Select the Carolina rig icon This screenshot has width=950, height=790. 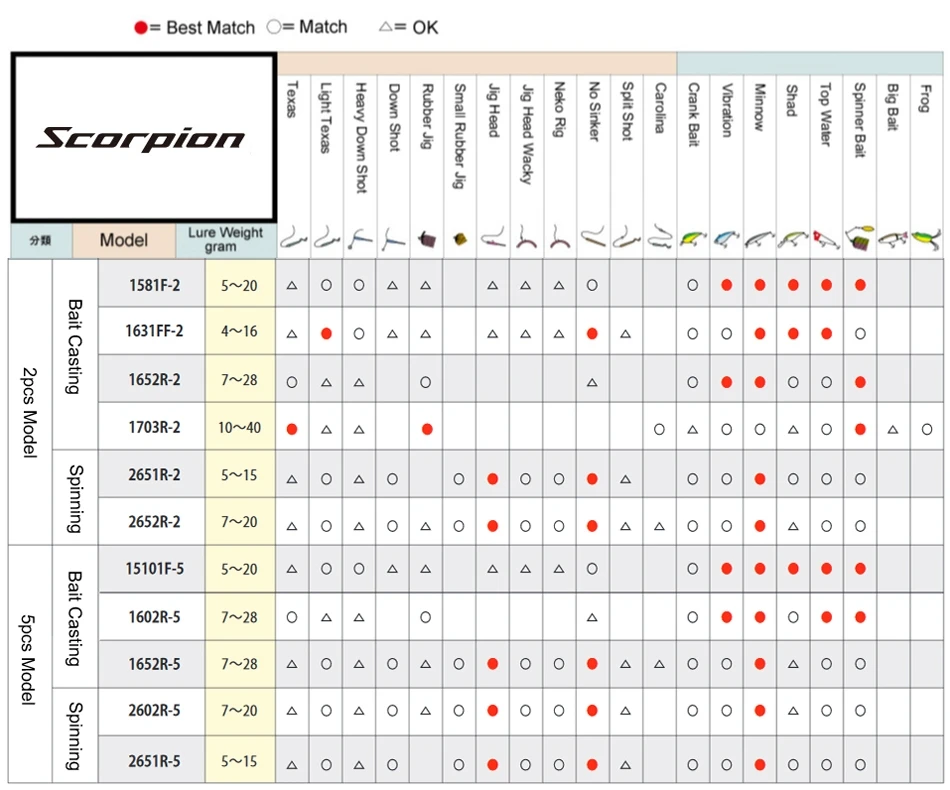(659, 237)
